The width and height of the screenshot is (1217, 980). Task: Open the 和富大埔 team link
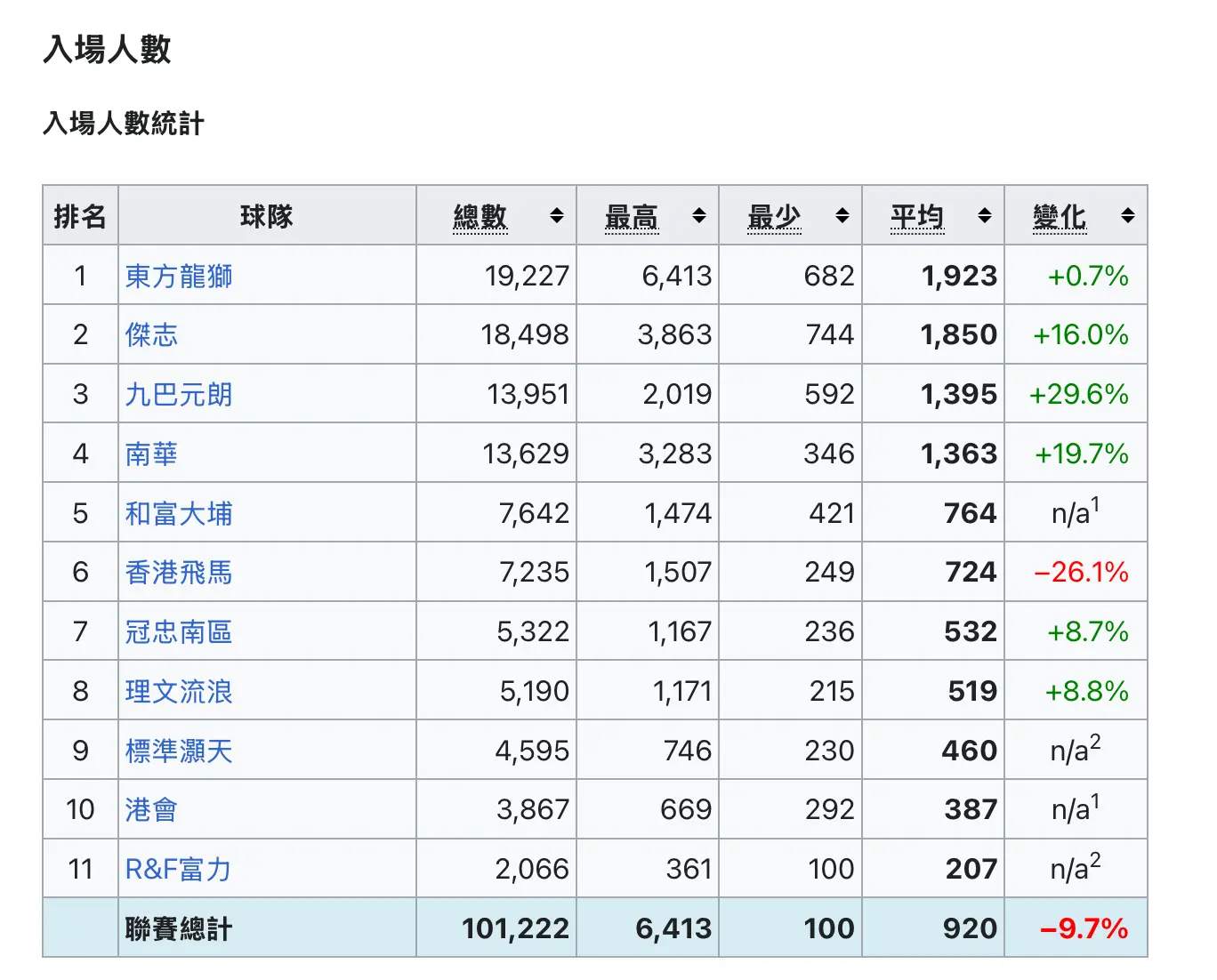pyautogui.click(x=179, y=513)
